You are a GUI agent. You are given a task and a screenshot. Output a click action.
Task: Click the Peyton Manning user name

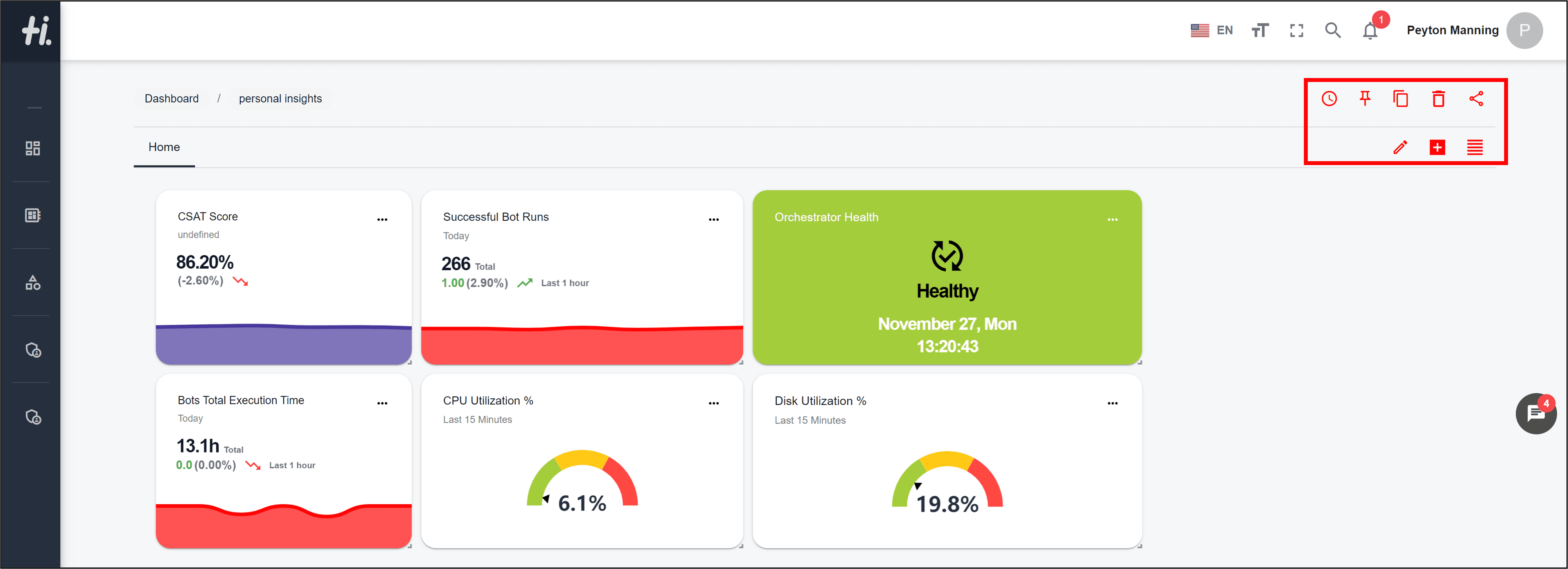[x=1452, y=31]
